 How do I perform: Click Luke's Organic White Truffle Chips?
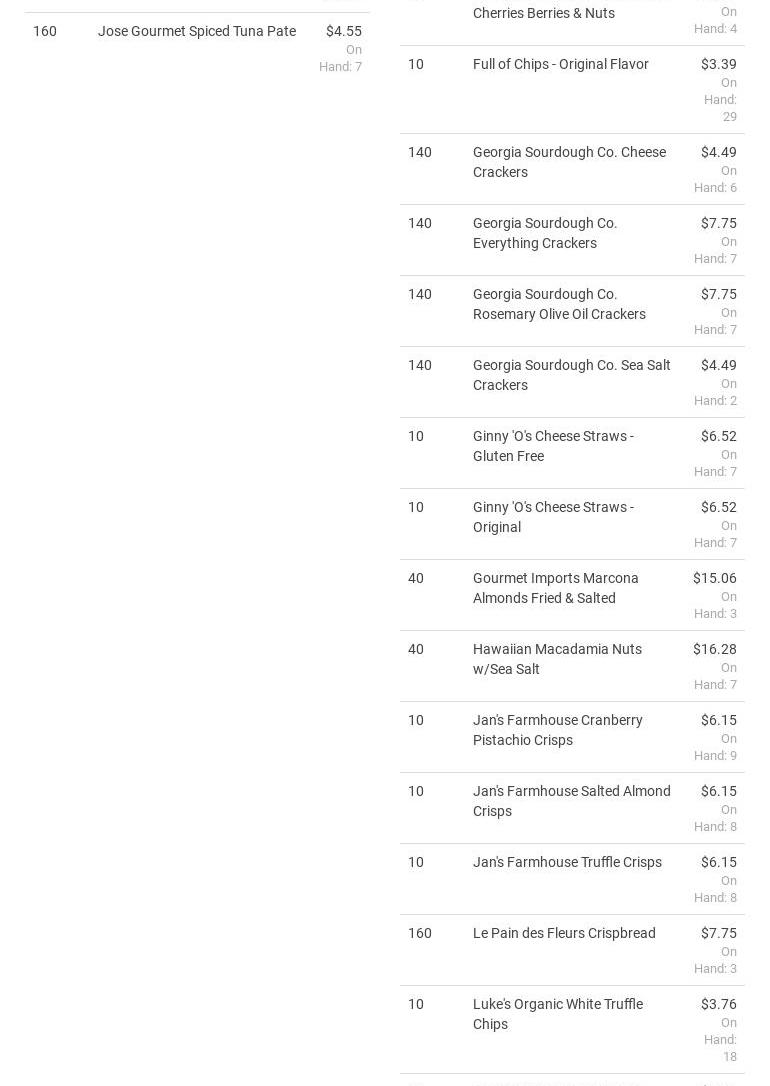tap(557, 1014)
